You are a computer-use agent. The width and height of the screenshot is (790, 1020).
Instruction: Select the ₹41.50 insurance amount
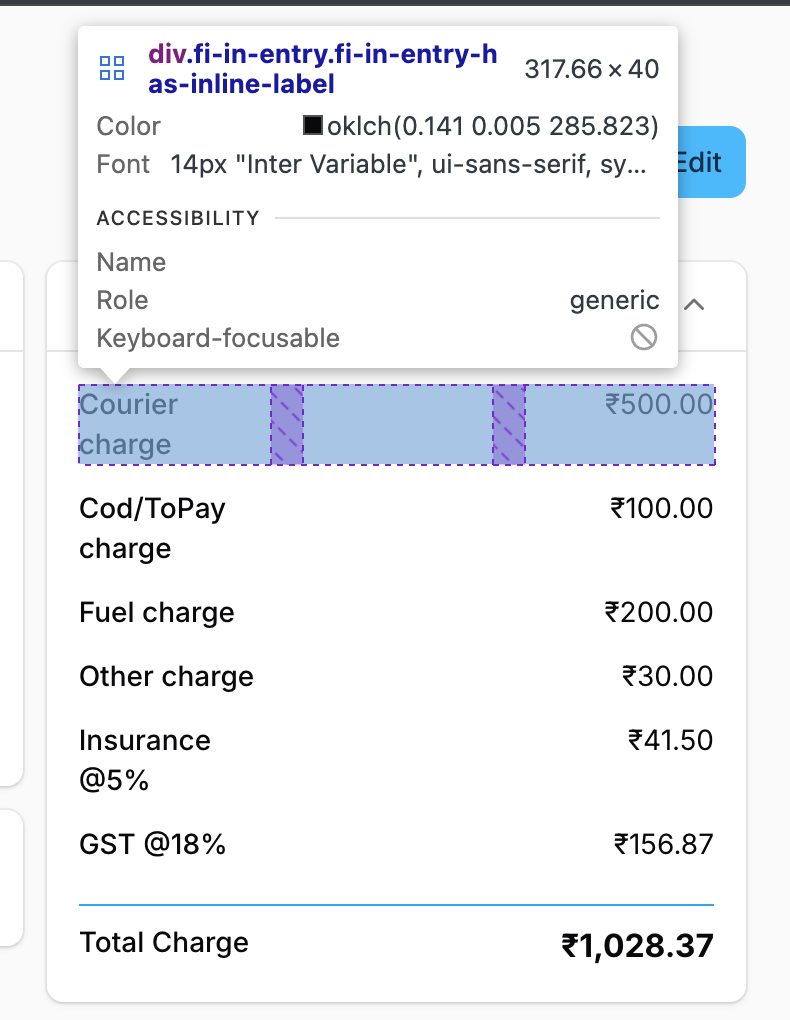pyautogui.click(x=670, y=740)
